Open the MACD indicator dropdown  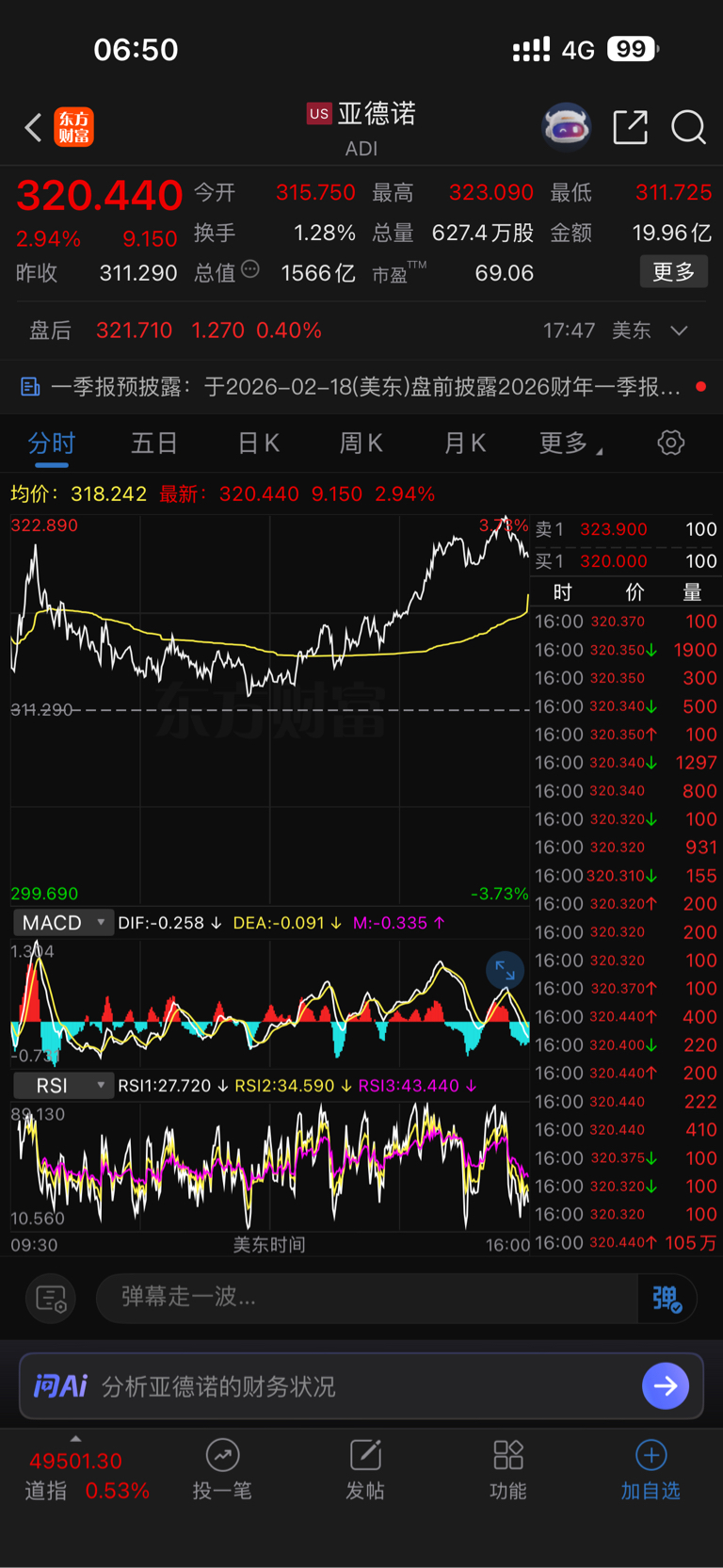[x=64, y=923]
